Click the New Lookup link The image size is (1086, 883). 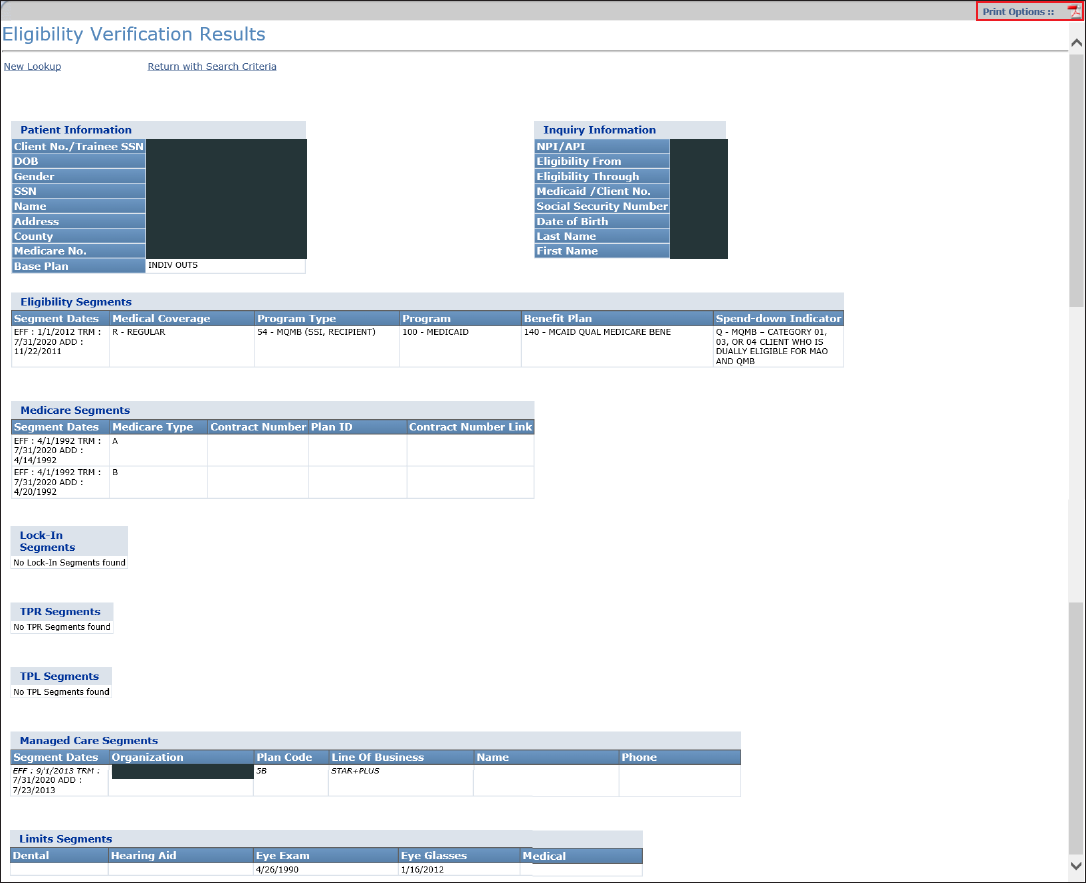tap(33, 66)
